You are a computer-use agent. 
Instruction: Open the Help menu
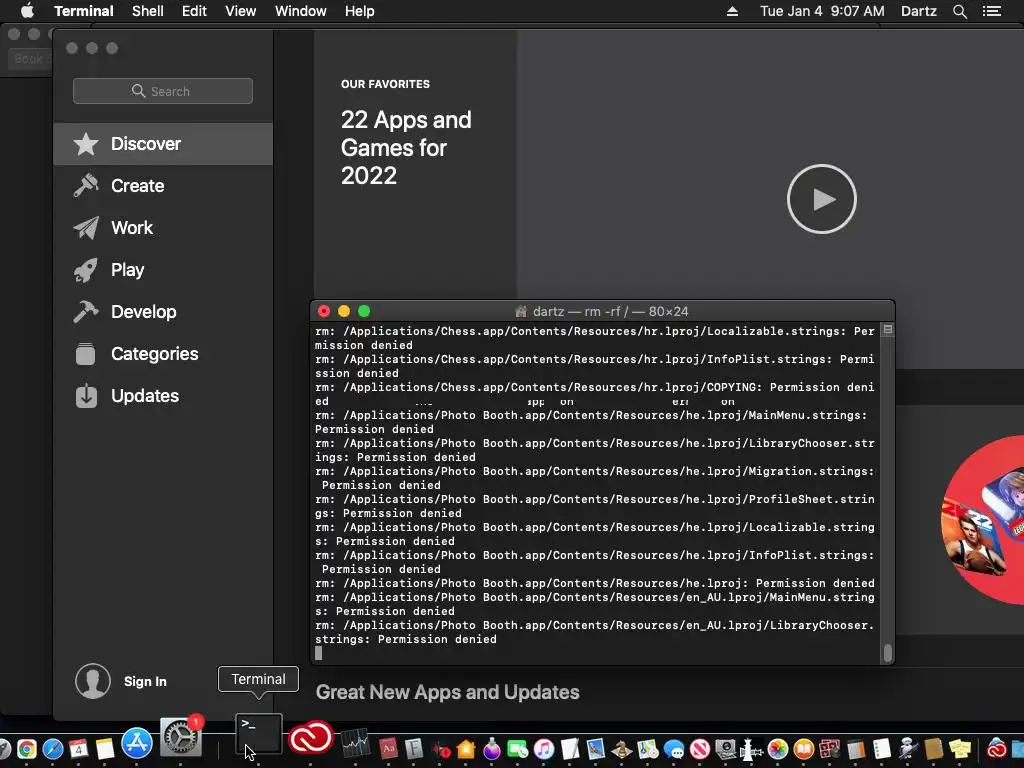(x=359, y=11)
